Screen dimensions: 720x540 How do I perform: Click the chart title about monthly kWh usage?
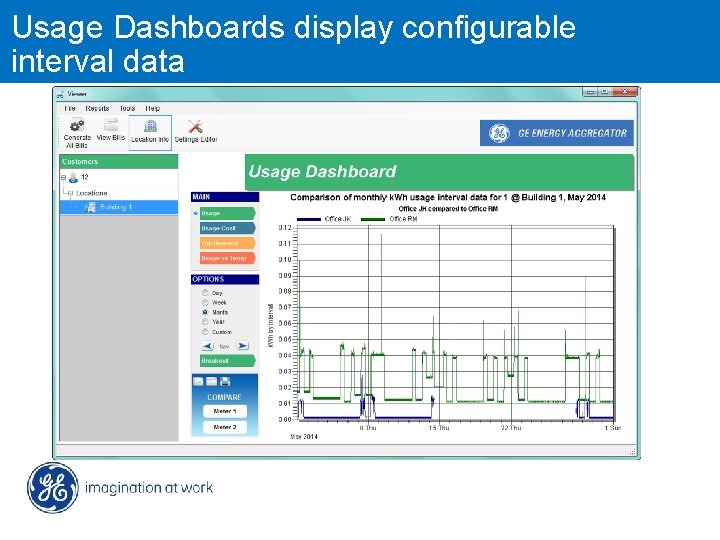coord(448,197)
